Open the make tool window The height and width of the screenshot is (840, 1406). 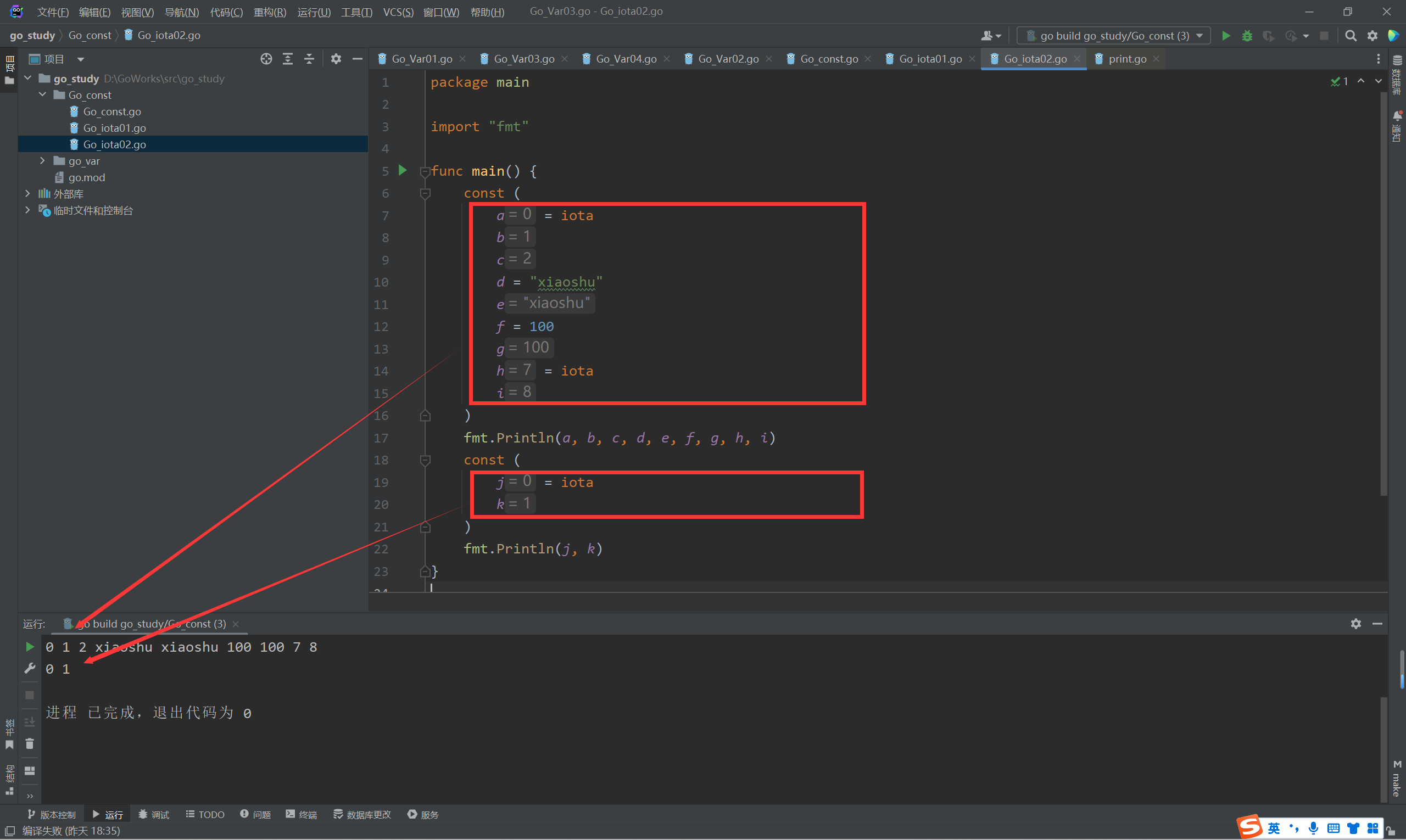click(1397, 779)
